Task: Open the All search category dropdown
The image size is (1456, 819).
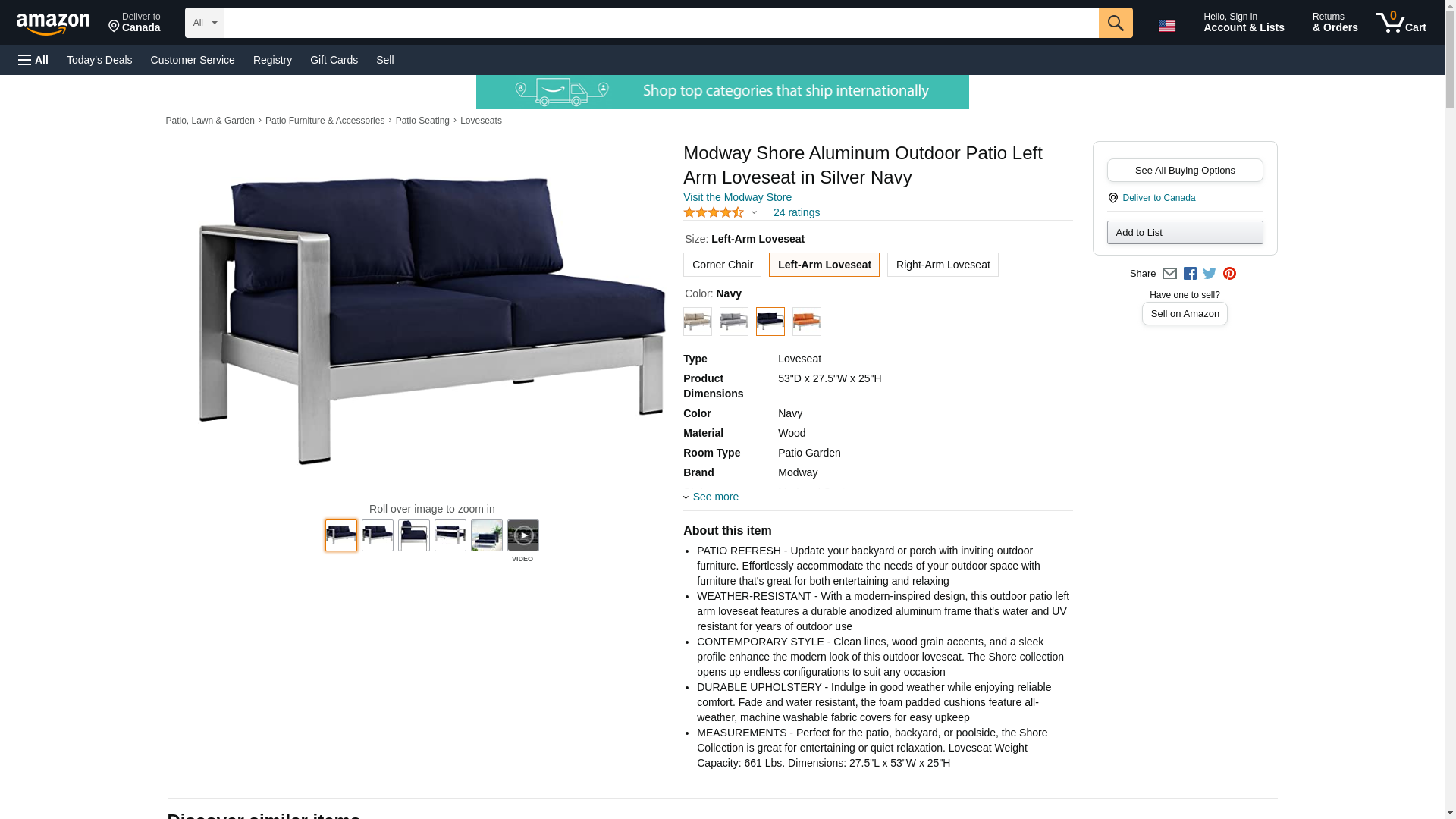Action: (205, 23)
